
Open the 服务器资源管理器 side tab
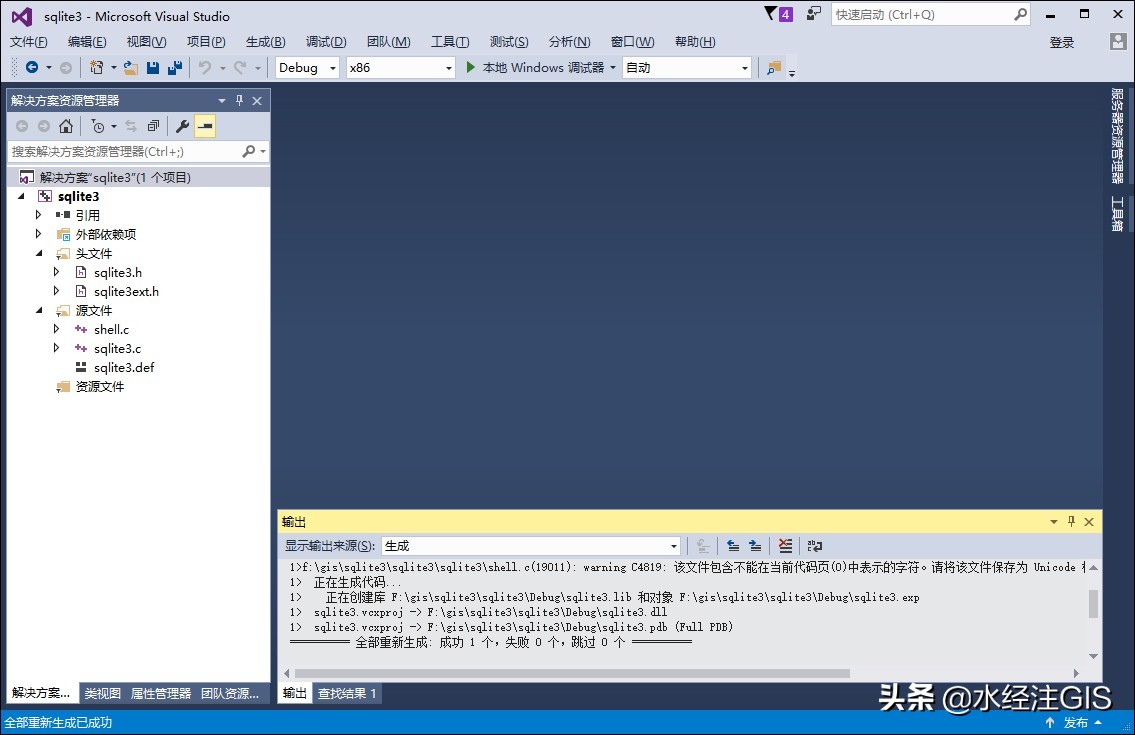1118,136
